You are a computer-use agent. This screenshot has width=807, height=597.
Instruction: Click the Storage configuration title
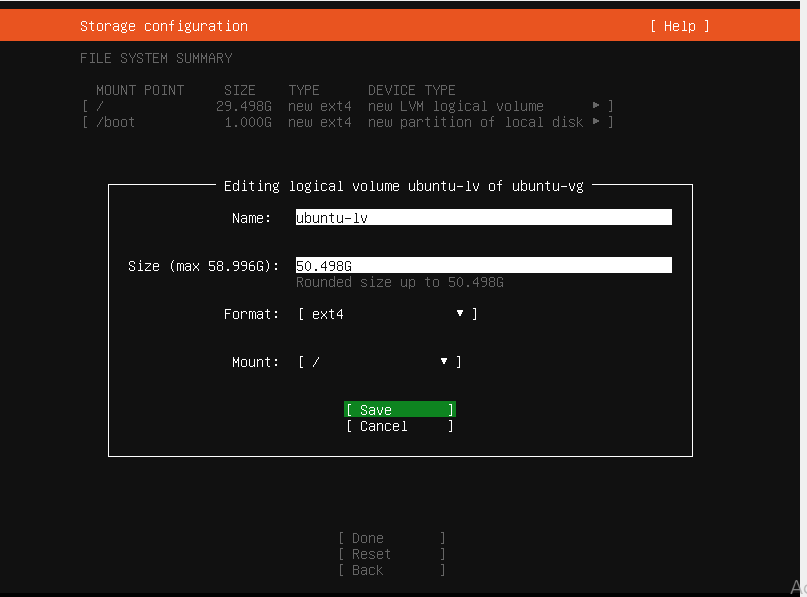tap(163, 26)
